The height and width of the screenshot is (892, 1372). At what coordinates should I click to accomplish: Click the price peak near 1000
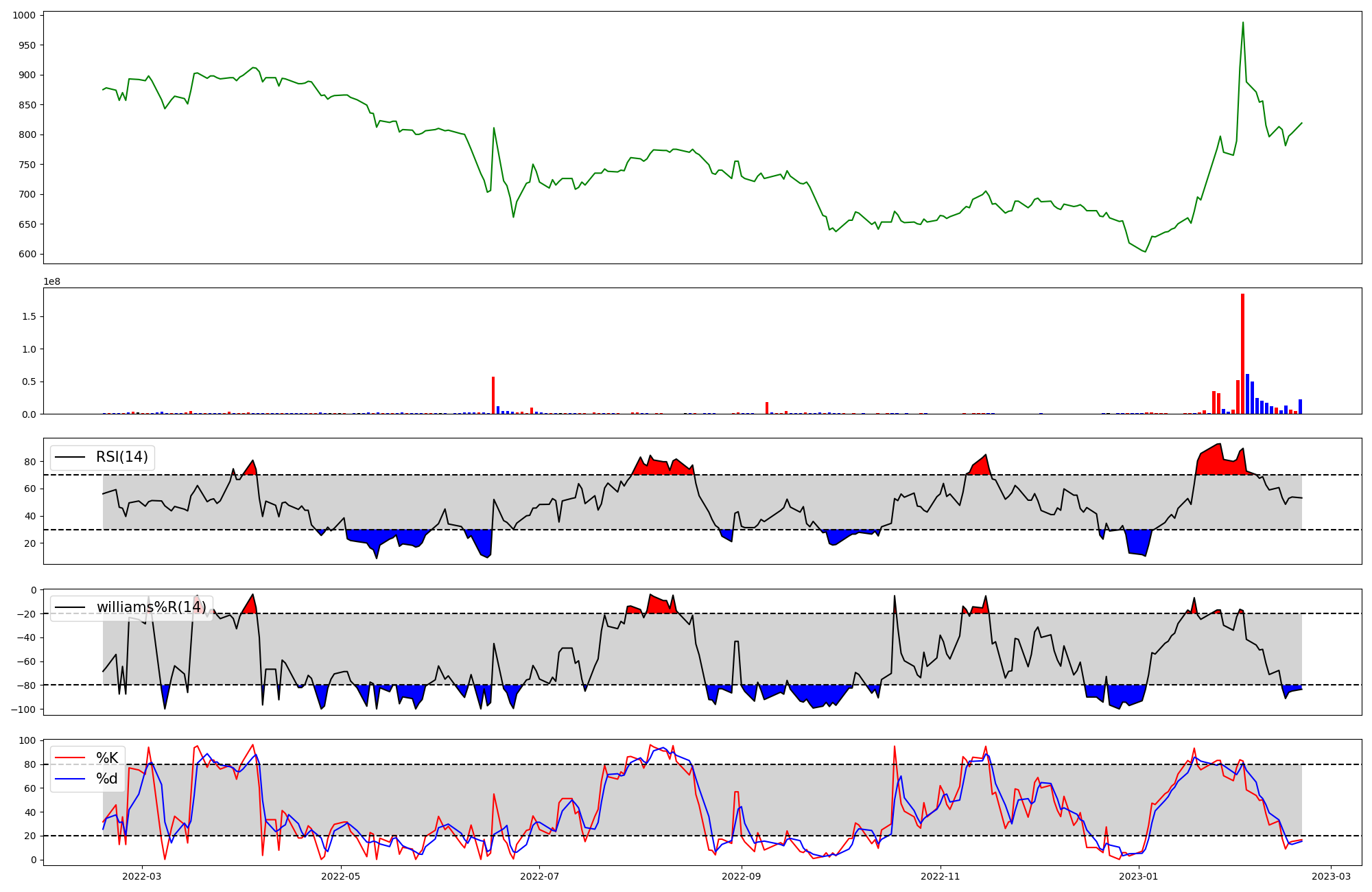tap(1242, 23)
